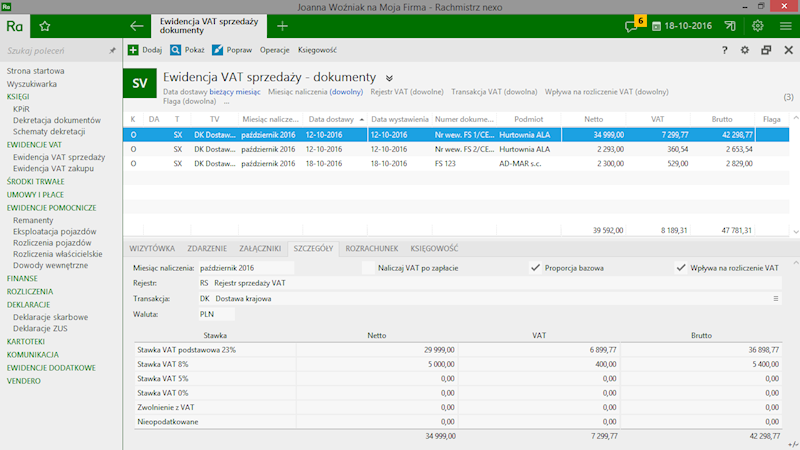Open module settings gear icon in toolbar

click(x=745, y=50)
